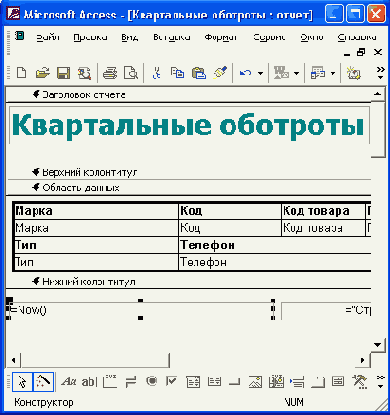Select the bold Марка header label
390x415 pixels.
coord(97,211)
